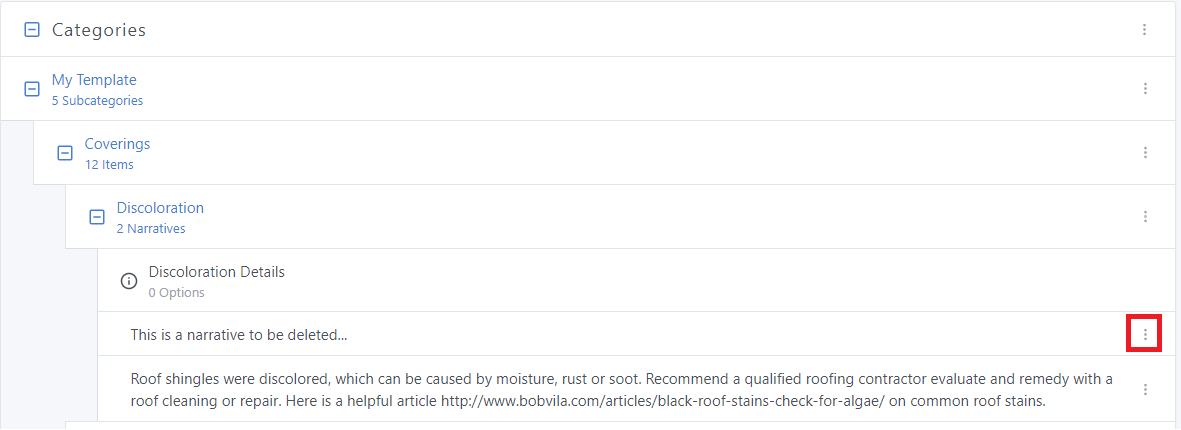Click the 2 Narratives label

click(151, 229)
